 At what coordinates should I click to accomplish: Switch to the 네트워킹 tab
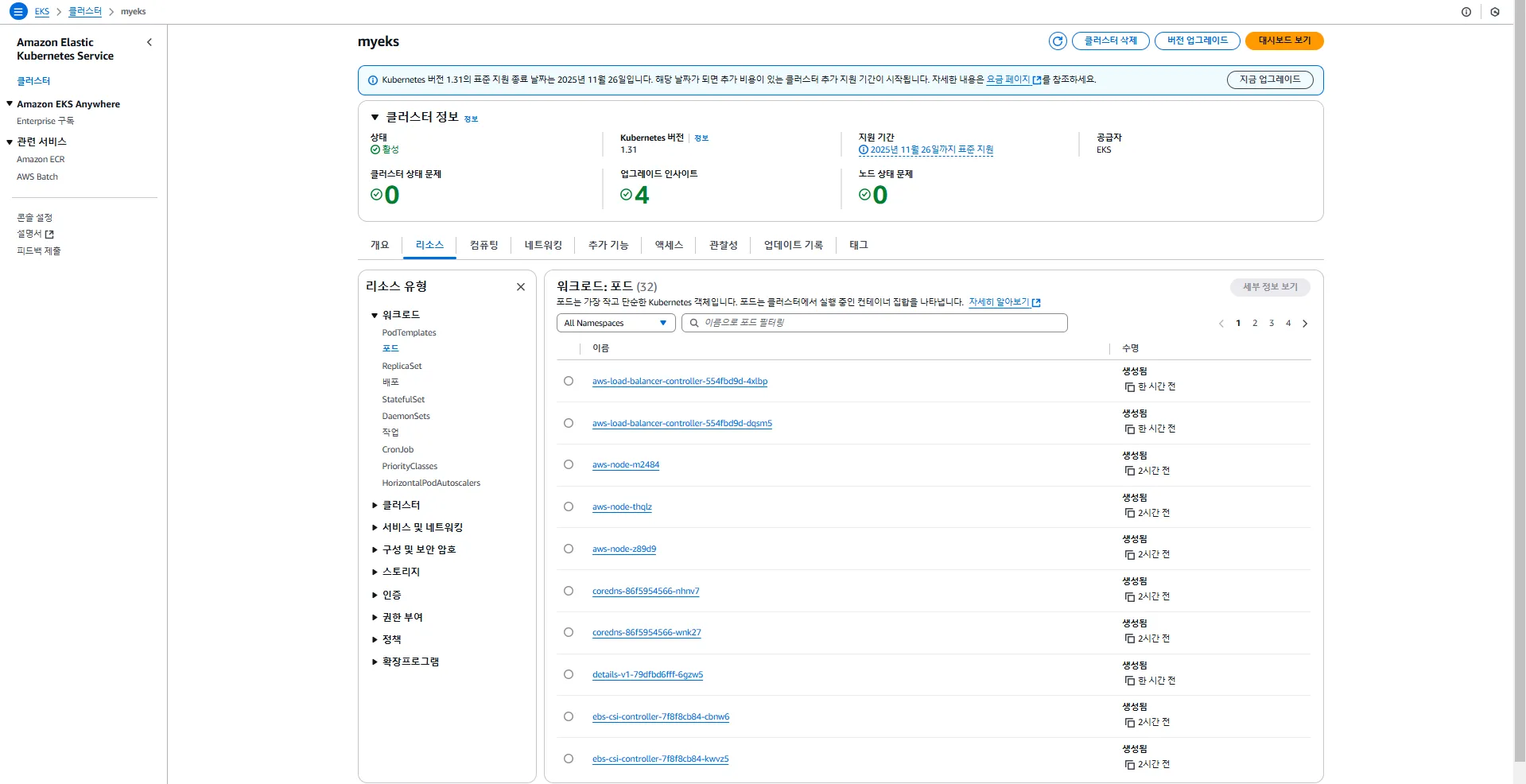(543, 245)
